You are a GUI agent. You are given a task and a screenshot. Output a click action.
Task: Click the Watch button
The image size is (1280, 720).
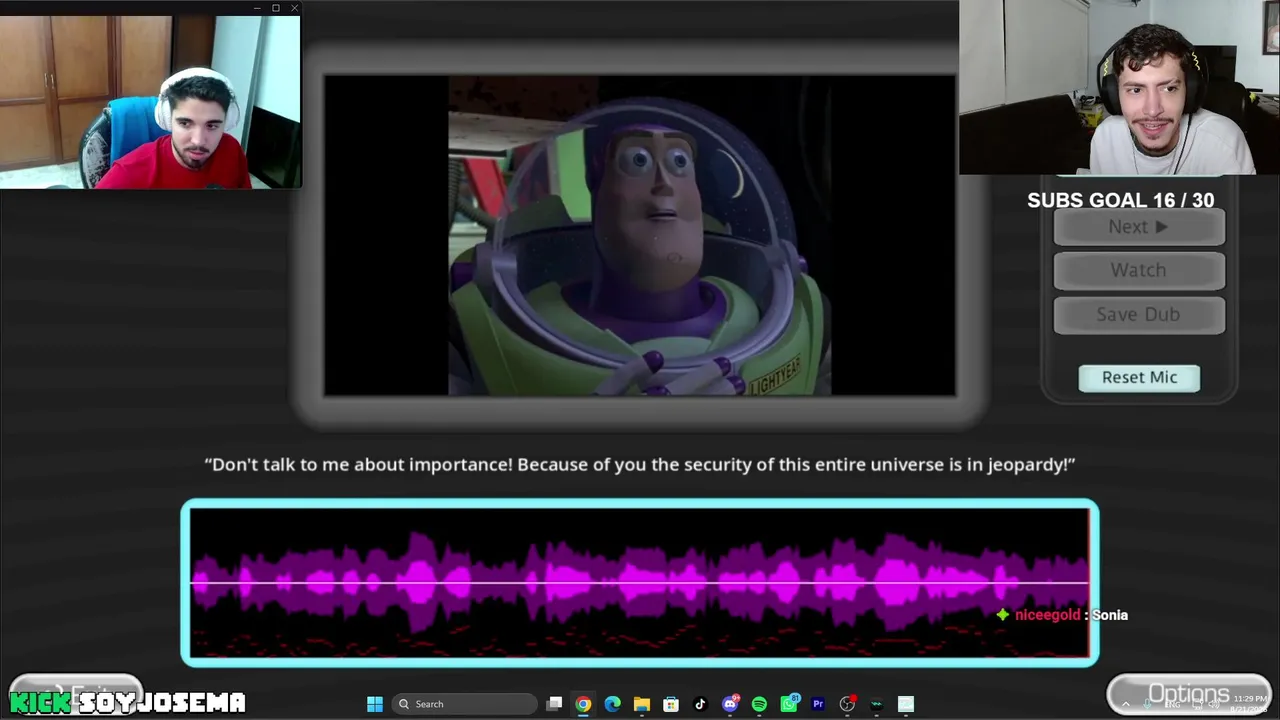click(x=1139, y=270)
